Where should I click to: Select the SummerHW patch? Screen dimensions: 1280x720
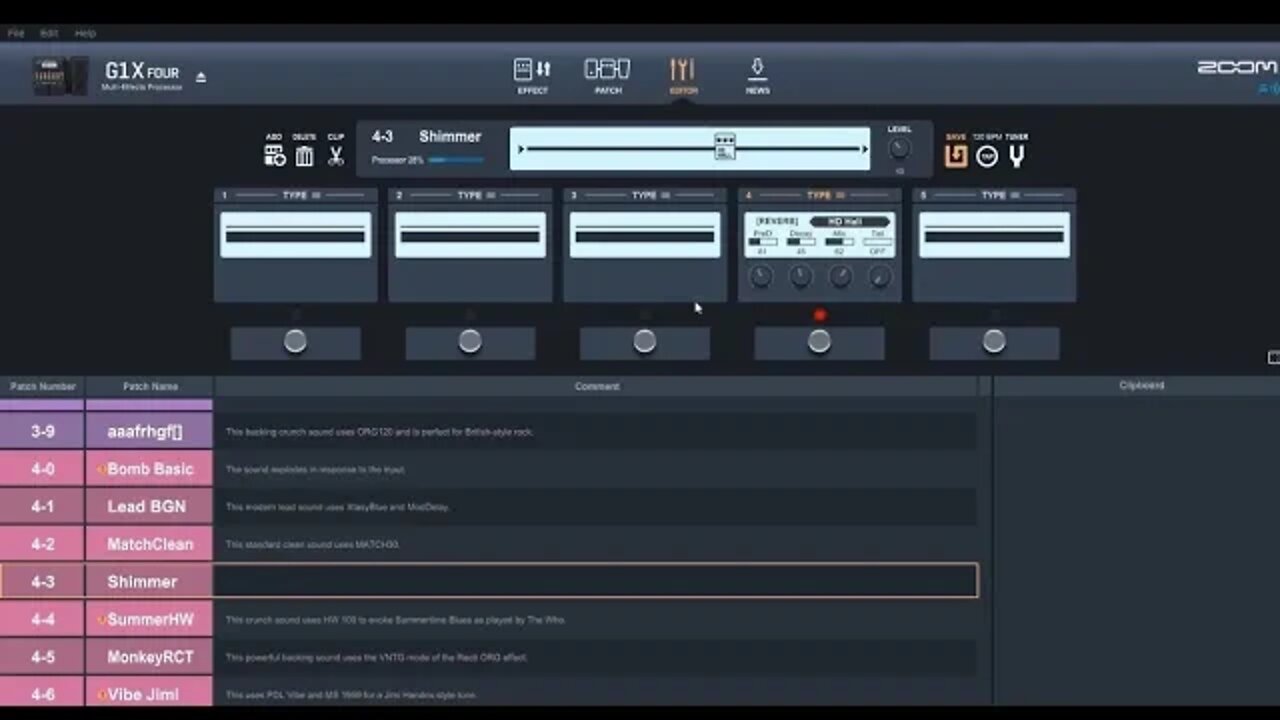click(x=150, y=619)
